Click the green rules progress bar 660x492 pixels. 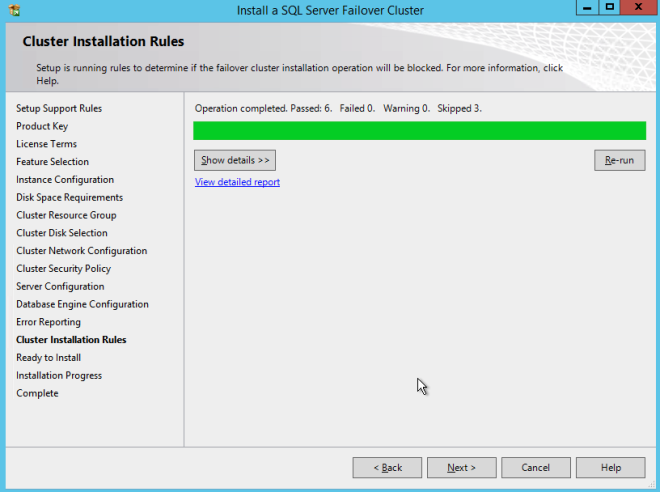[x=420, y=130]
